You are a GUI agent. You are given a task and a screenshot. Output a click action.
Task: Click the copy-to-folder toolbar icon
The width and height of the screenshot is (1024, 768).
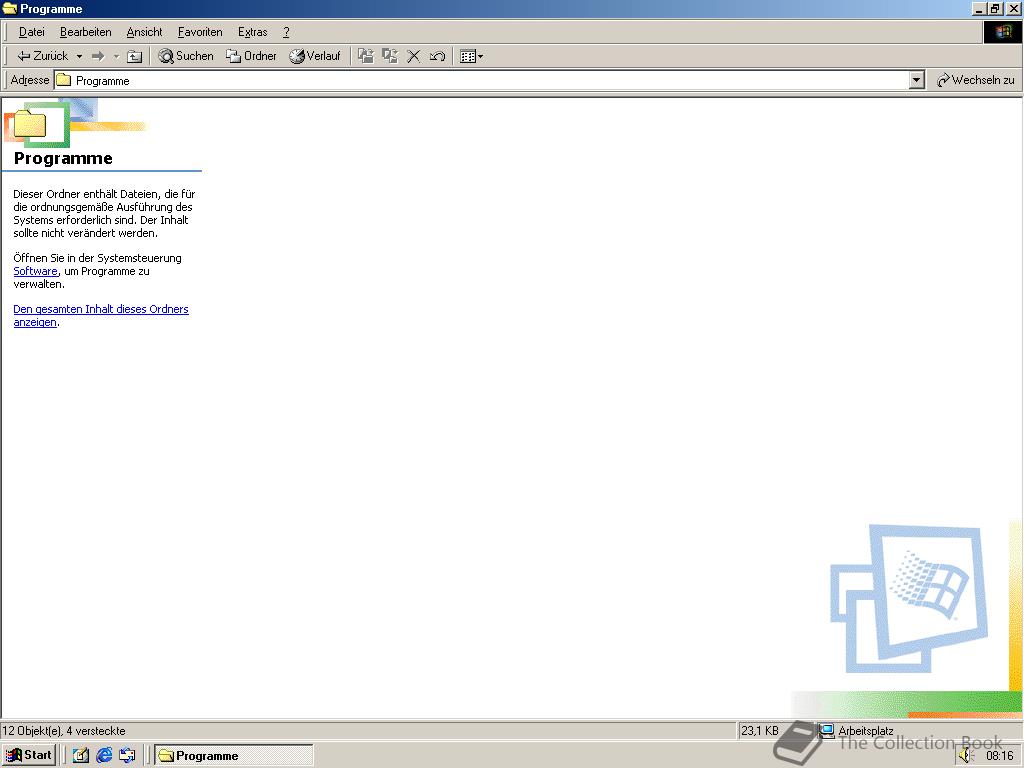click(x=390, y=56)
